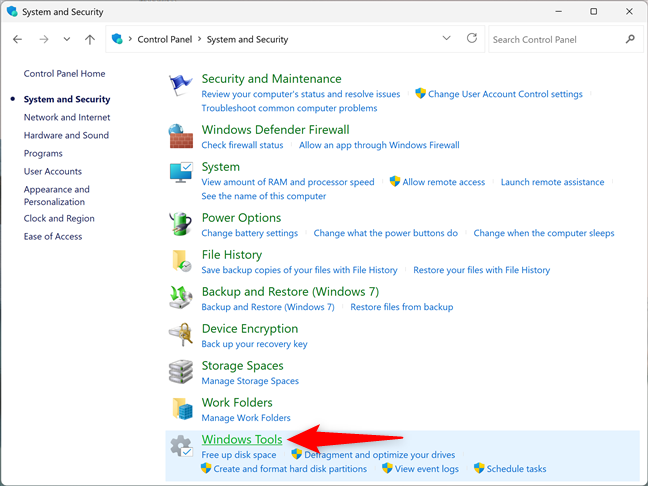Refresh the Control Panel view

tap(472, 38)
